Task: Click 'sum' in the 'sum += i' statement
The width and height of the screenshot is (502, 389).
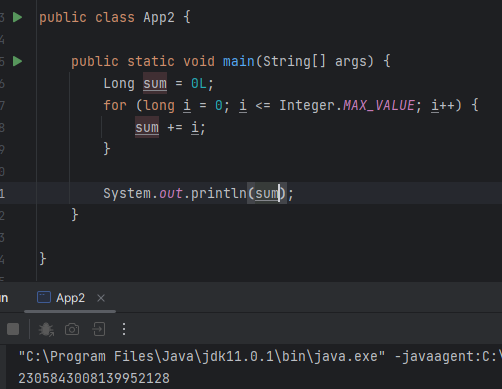Action: [147, 127]
